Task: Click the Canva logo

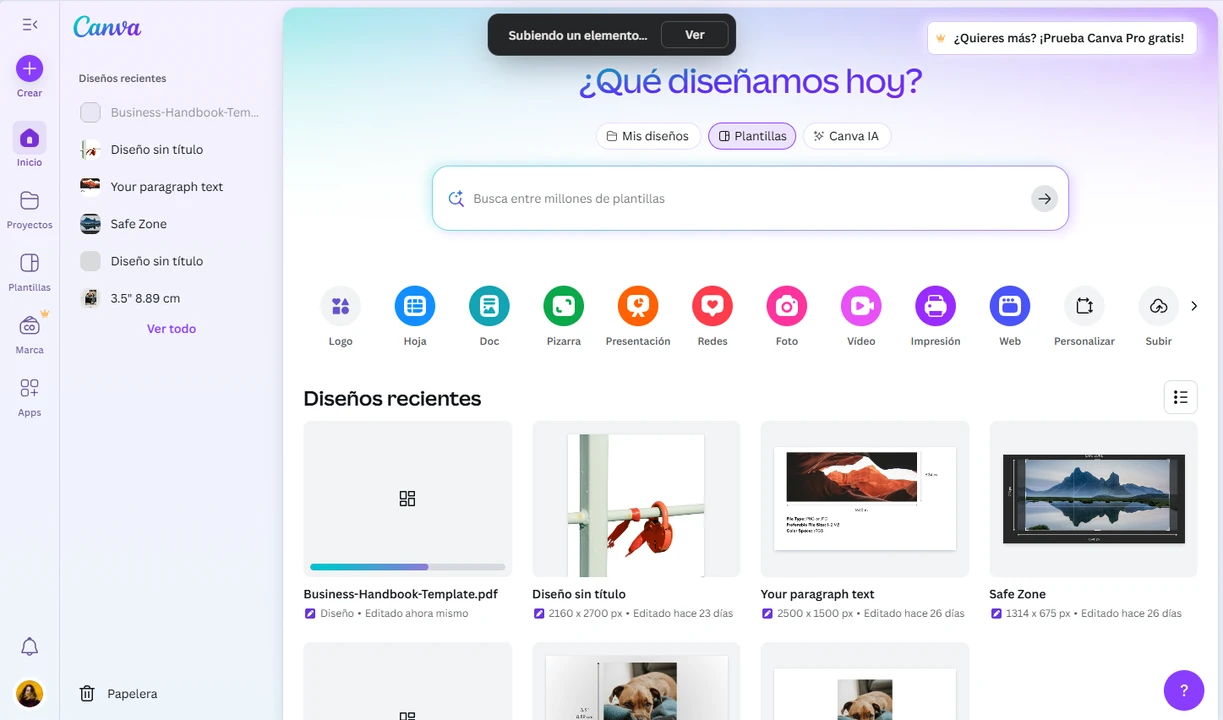Action: 107,27
